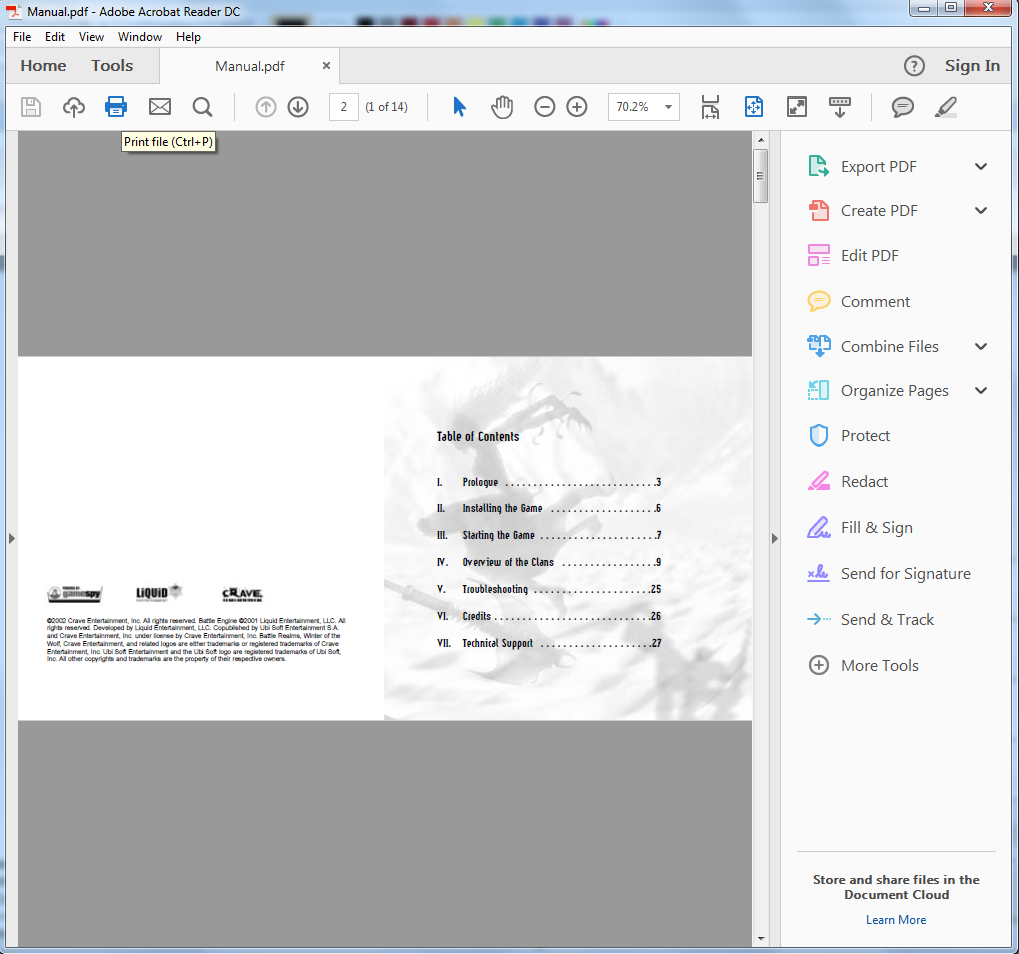
Task: Send file by email envelope icon
Action: click(160, 107)
